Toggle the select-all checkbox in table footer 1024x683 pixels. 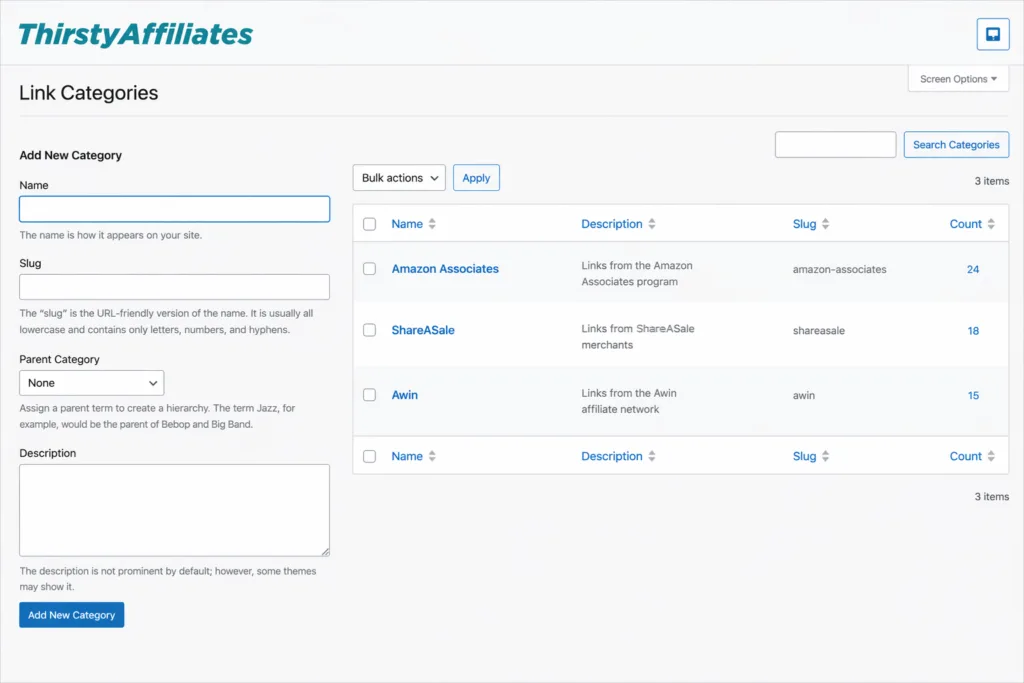[x=370, y=456]
